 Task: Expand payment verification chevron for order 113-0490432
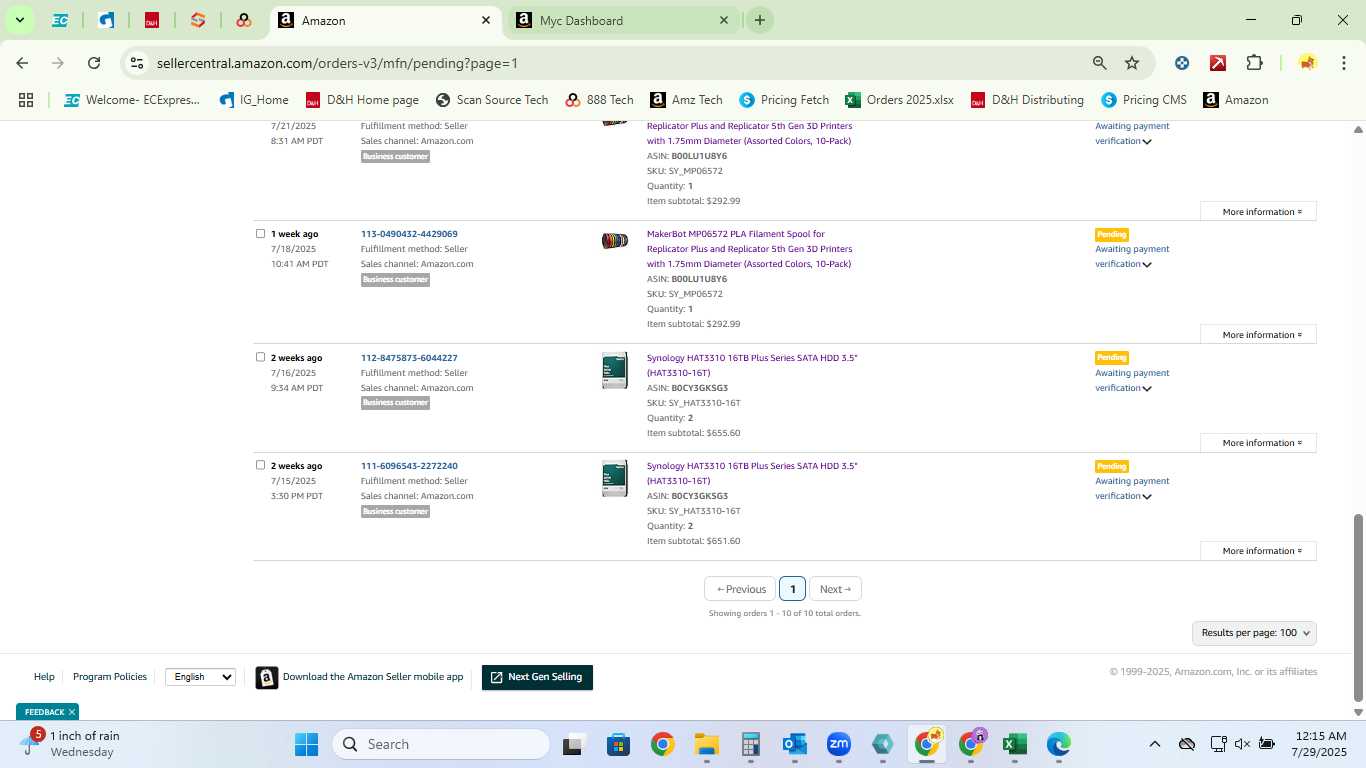coord(1147,265)
